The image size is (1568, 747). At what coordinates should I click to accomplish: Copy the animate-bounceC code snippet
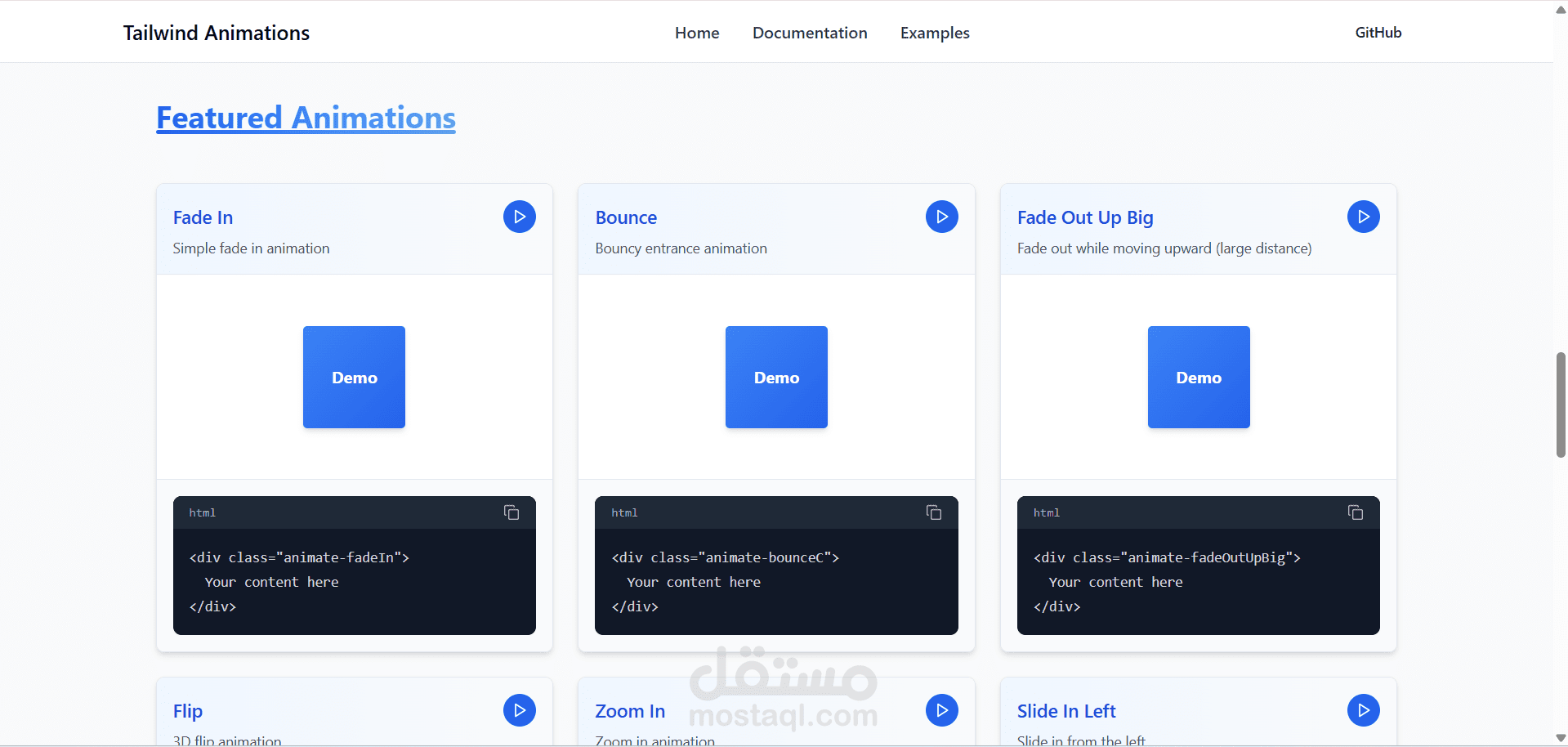pos(934,512)
